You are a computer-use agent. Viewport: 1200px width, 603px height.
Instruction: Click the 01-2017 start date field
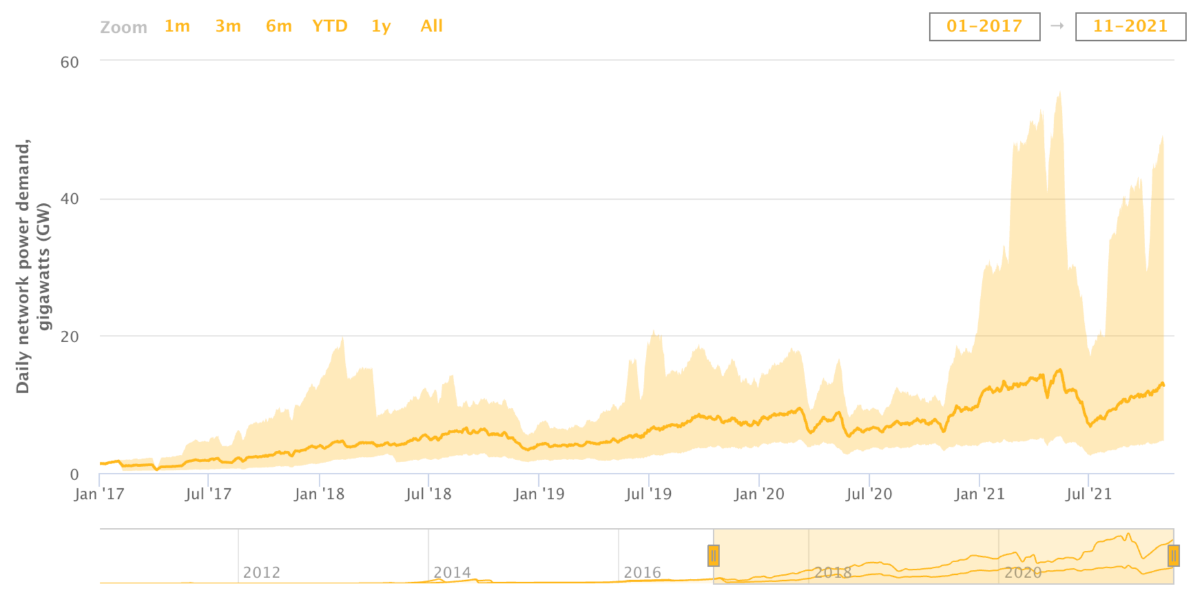(x=984, y=27)
